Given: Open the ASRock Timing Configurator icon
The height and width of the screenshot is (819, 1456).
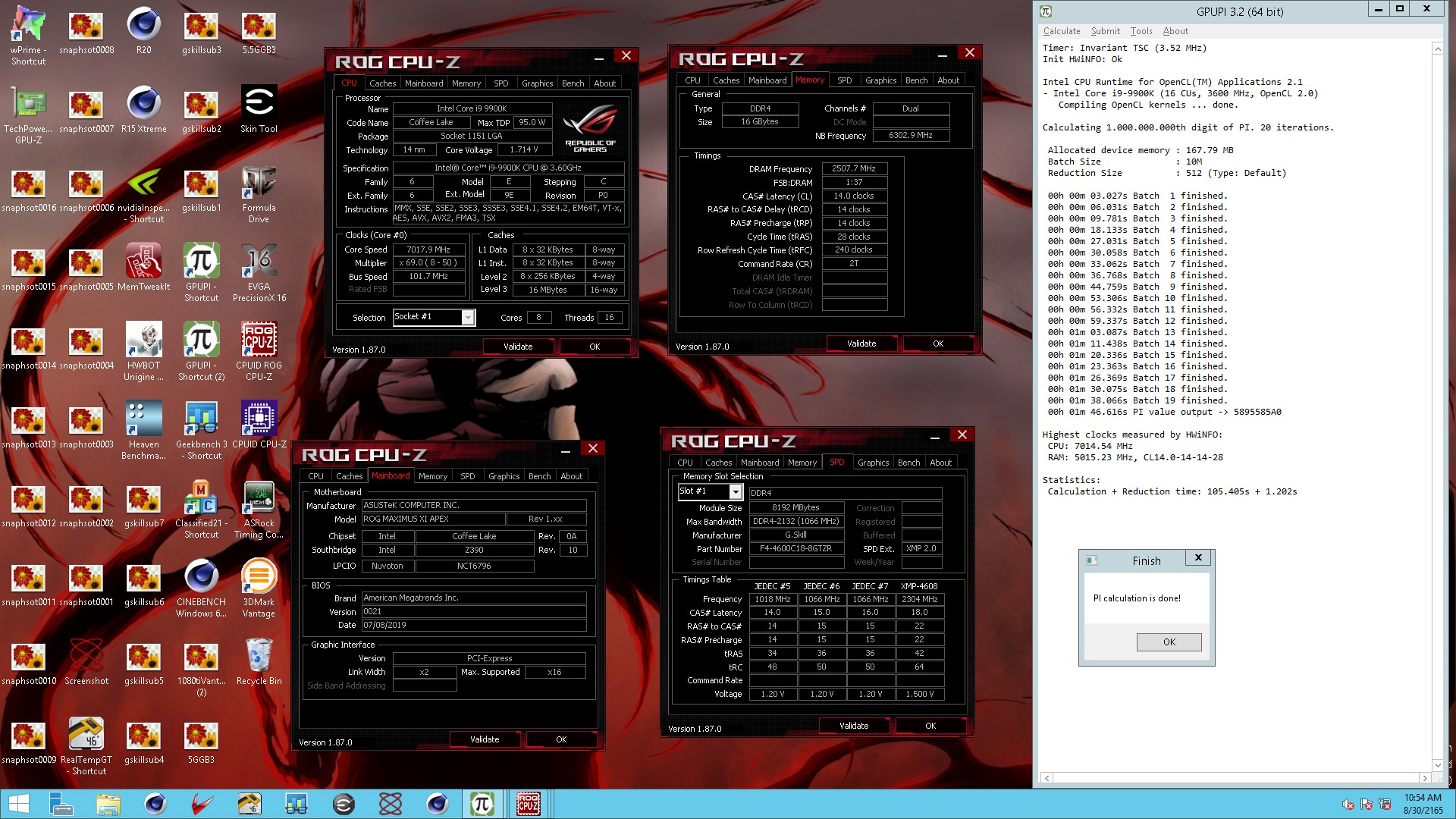Looking at the screenshot, I should pos(259,509).
